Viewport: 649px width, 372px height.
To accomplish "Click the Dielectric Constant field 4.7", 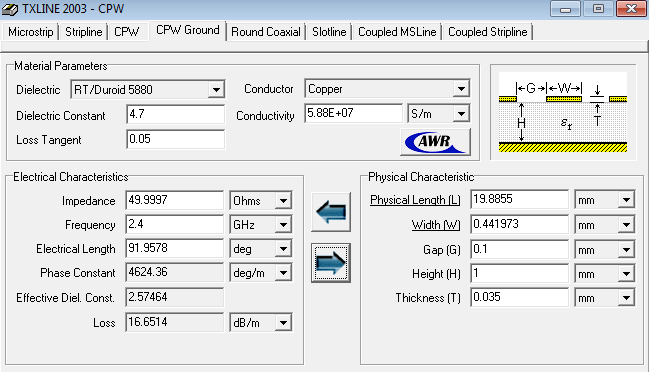I will (x=175, y=114).
